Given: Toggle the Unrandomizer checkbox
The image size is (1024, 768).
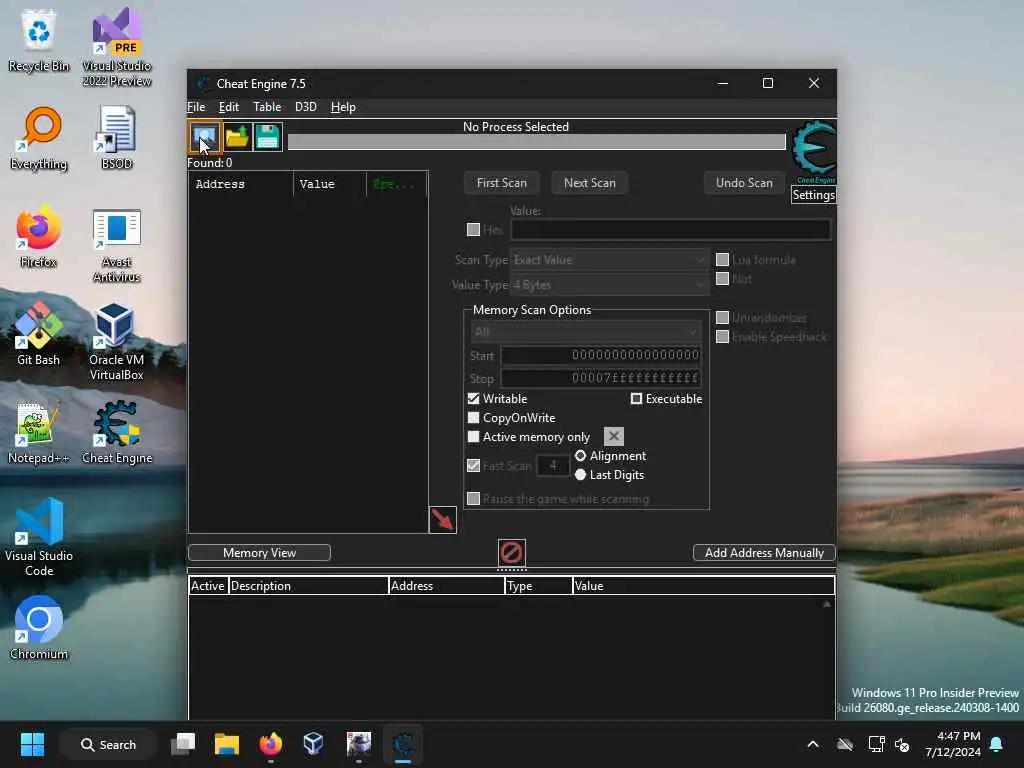Looking at the screenshot, I should [x=722, y=317].
